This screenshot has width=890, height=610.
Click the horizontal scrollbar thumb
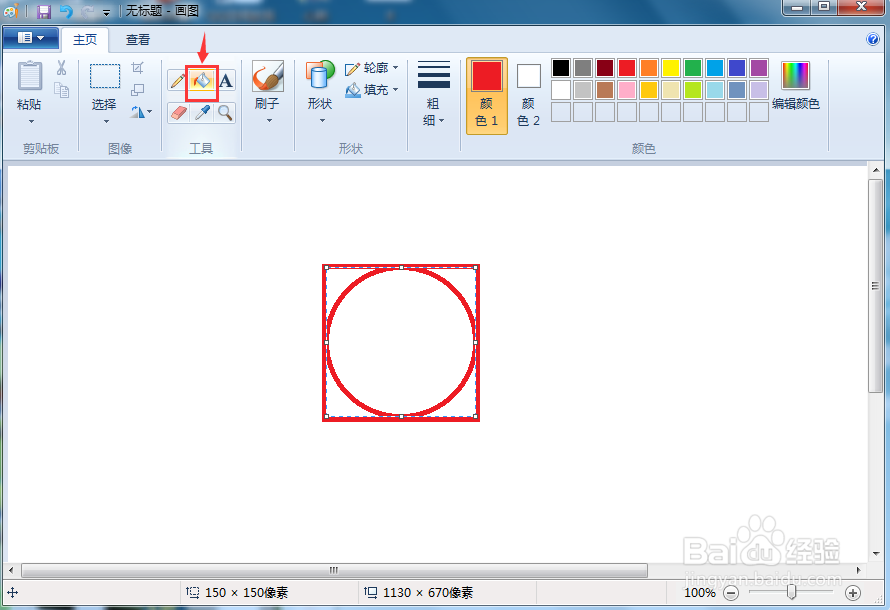point(334,570)
